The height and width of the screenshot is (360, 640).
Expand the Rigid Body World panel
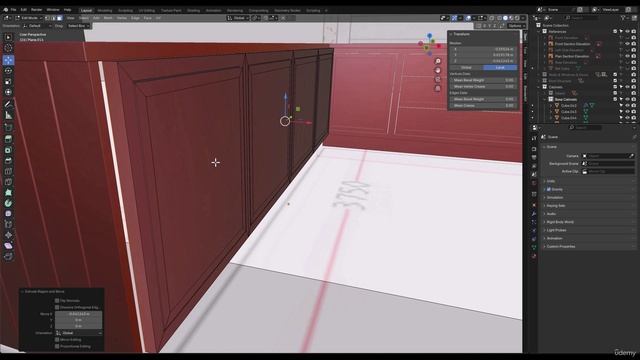pos(560,222)
